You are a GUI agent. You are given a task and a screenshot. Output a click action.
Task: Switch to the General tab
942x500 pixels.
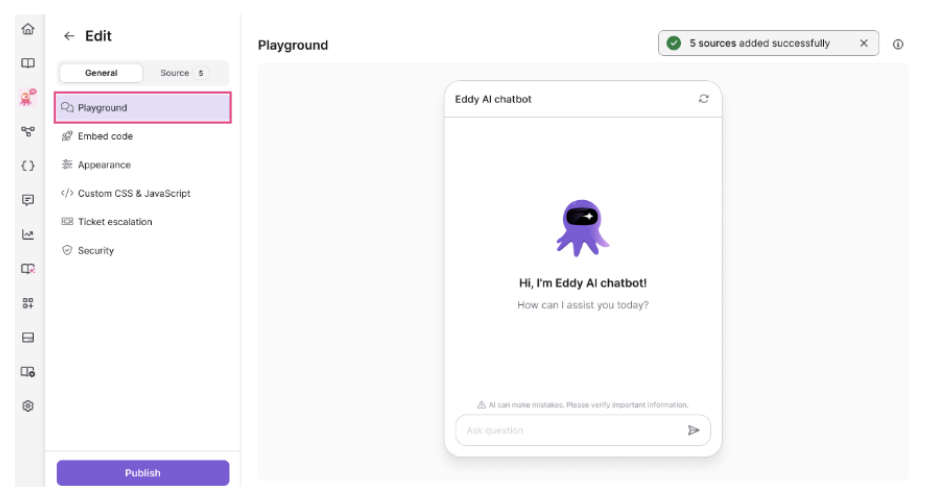101,73
